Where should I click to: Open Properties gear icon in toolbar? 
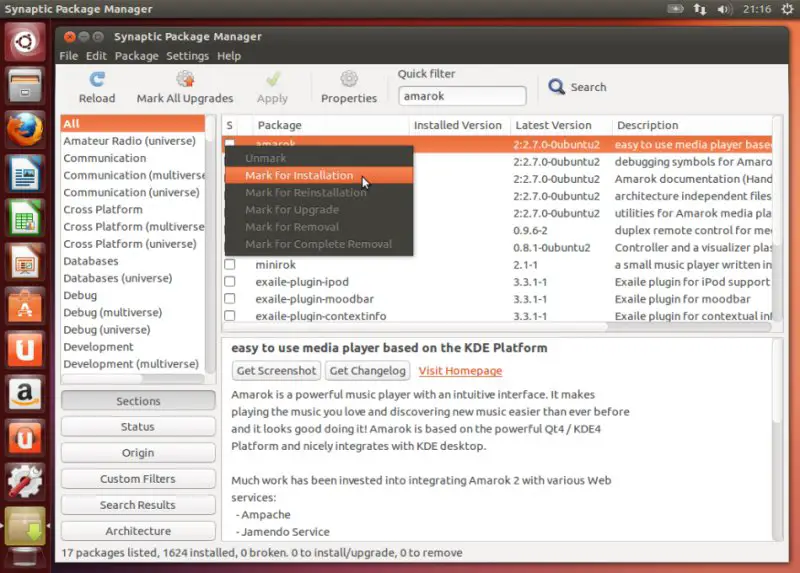coord(349,79)
